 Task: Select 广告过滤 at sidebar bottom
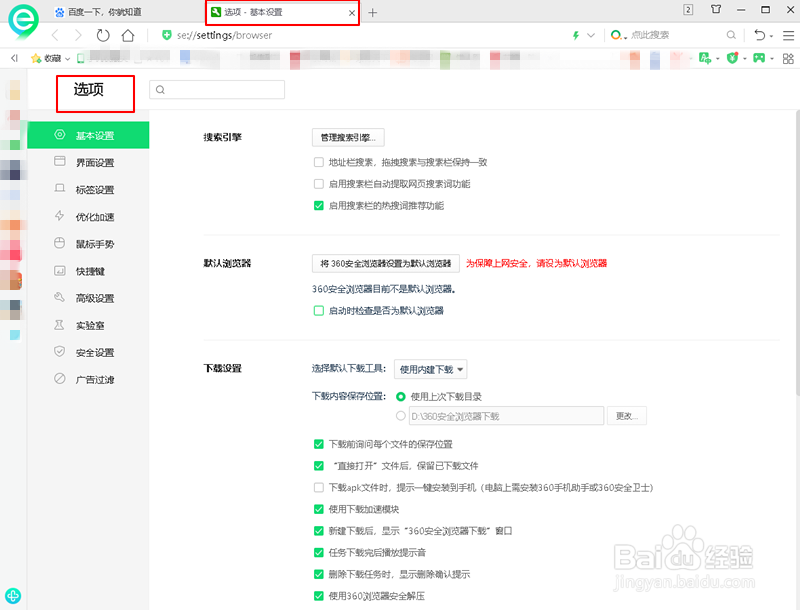point(95,378)
